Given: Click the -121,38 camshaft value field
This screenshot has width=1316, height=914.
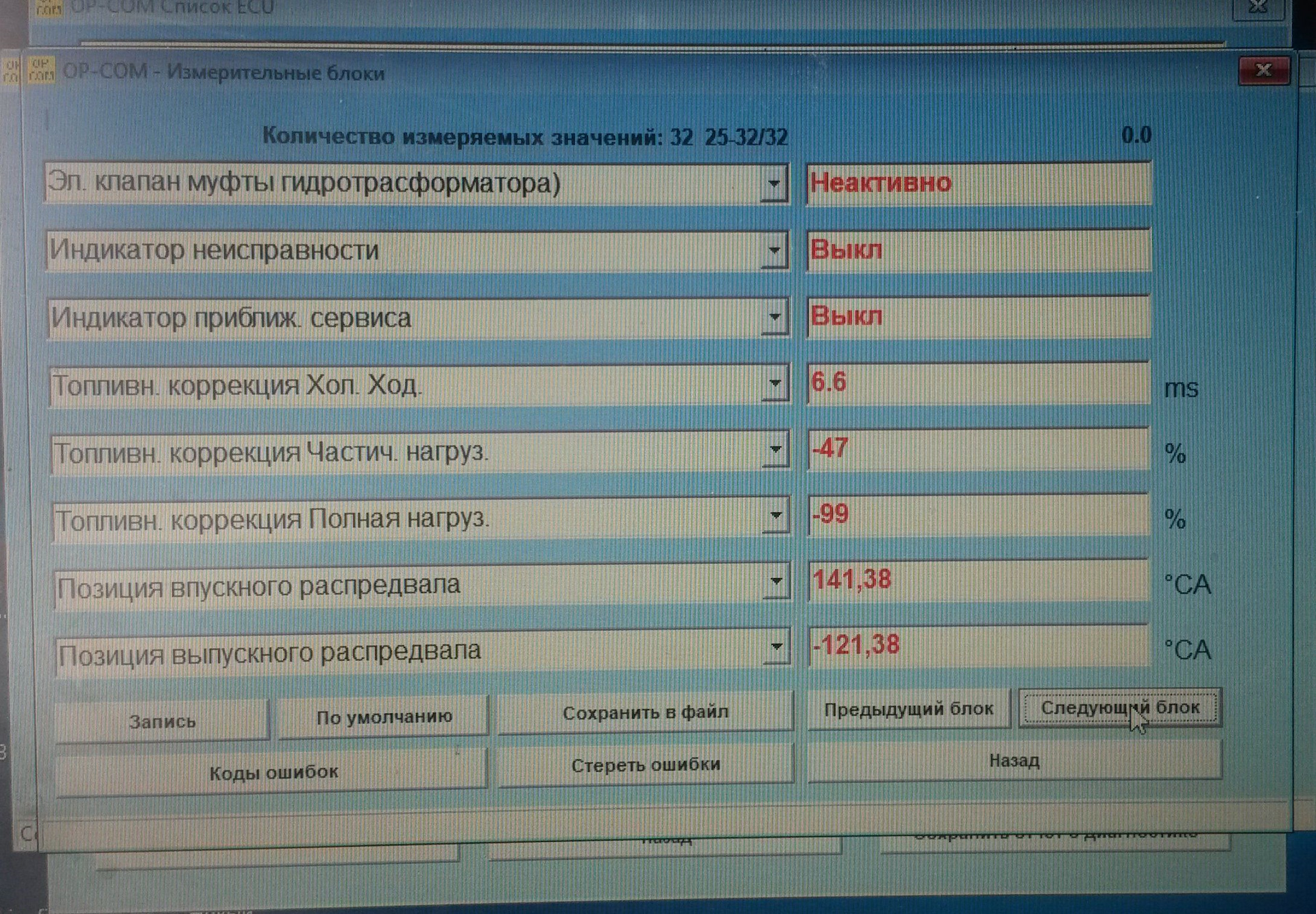Looking at the screenshot, I should [x=978, y=645].
